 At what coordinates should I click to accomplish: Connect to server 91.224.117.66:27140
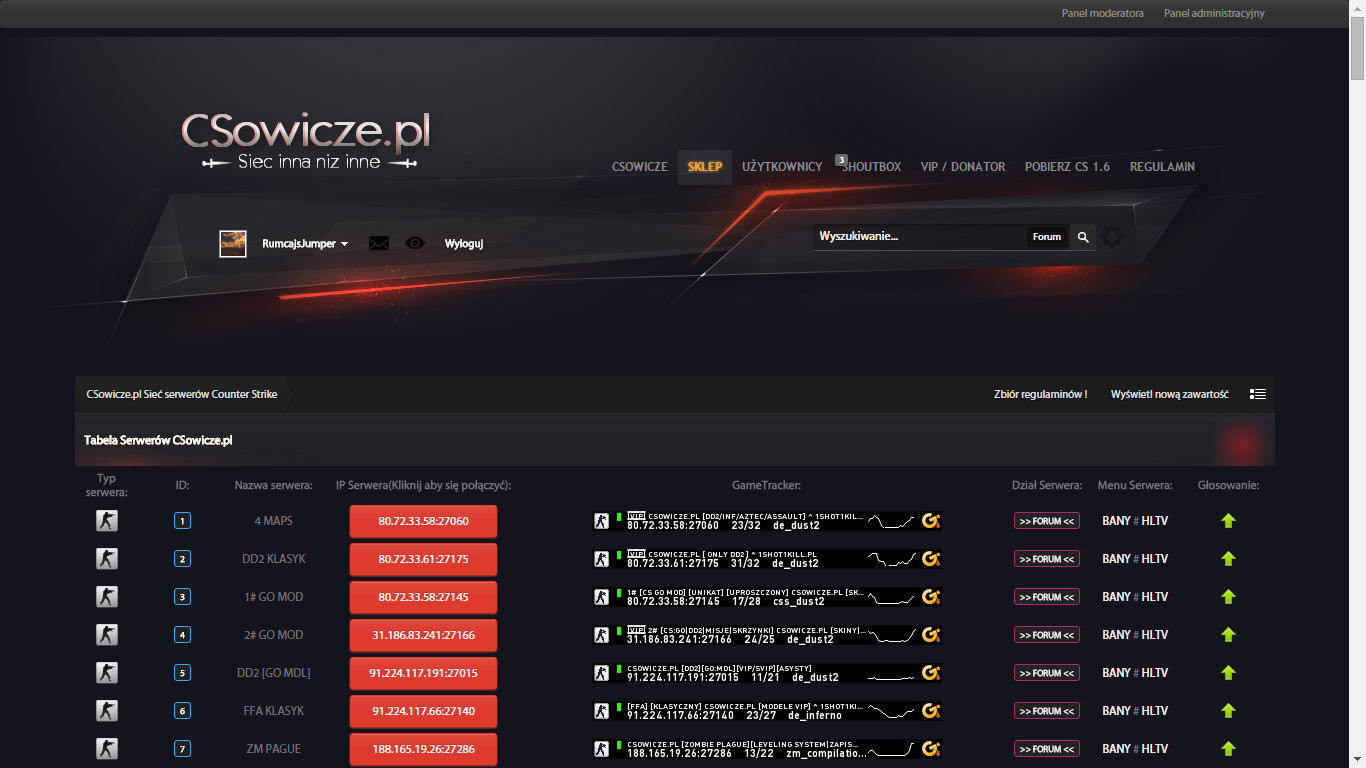point(423,711)
